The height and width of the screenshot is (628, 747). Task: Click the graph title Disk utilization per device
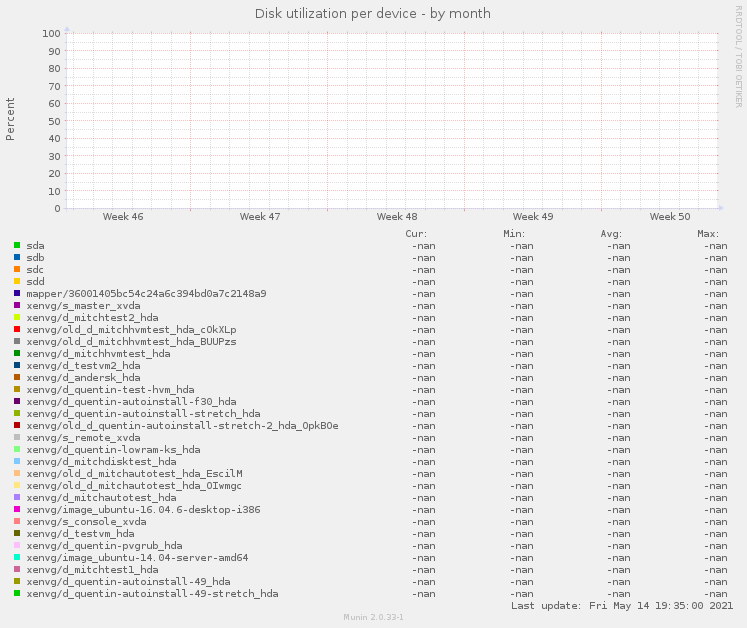[373, 13]
